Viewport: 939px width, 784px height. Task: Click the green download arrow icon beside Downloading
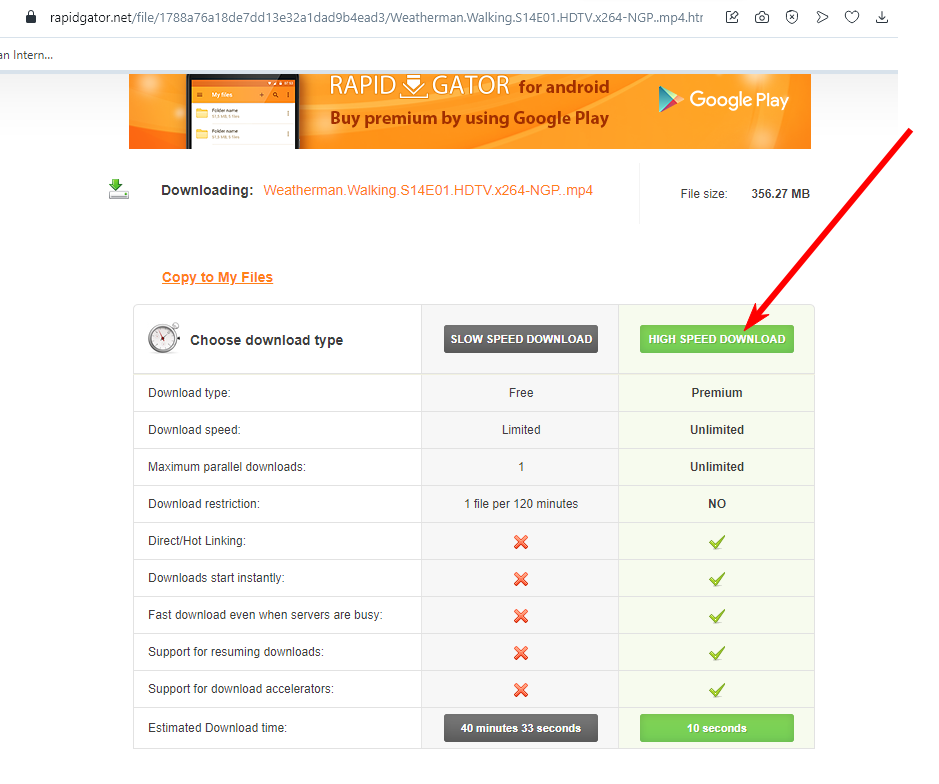119,189
